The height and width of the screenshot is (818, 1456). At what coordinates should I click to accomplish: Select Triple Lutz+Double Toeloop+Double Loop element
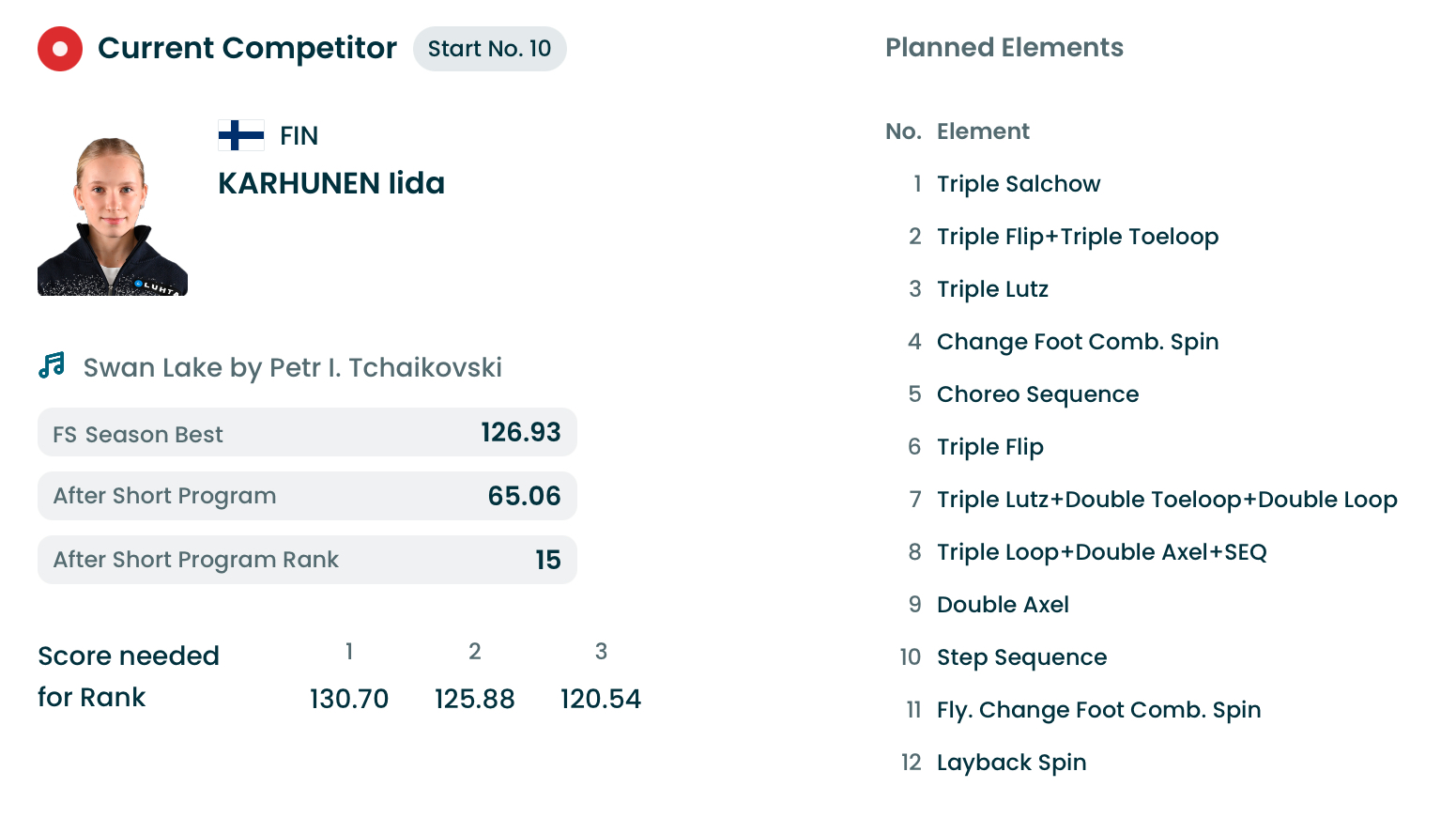tap(1166, 500)
